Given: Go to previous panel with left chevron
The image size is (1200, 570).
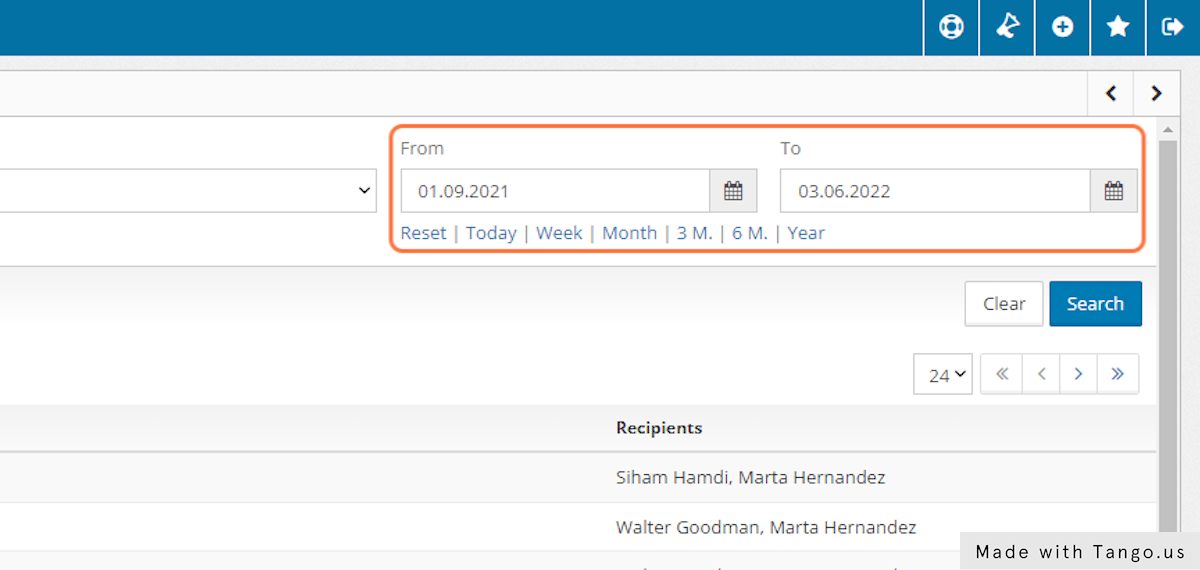Looking at the screenshot, I should pyautogui.click(x=1110, y=94).
